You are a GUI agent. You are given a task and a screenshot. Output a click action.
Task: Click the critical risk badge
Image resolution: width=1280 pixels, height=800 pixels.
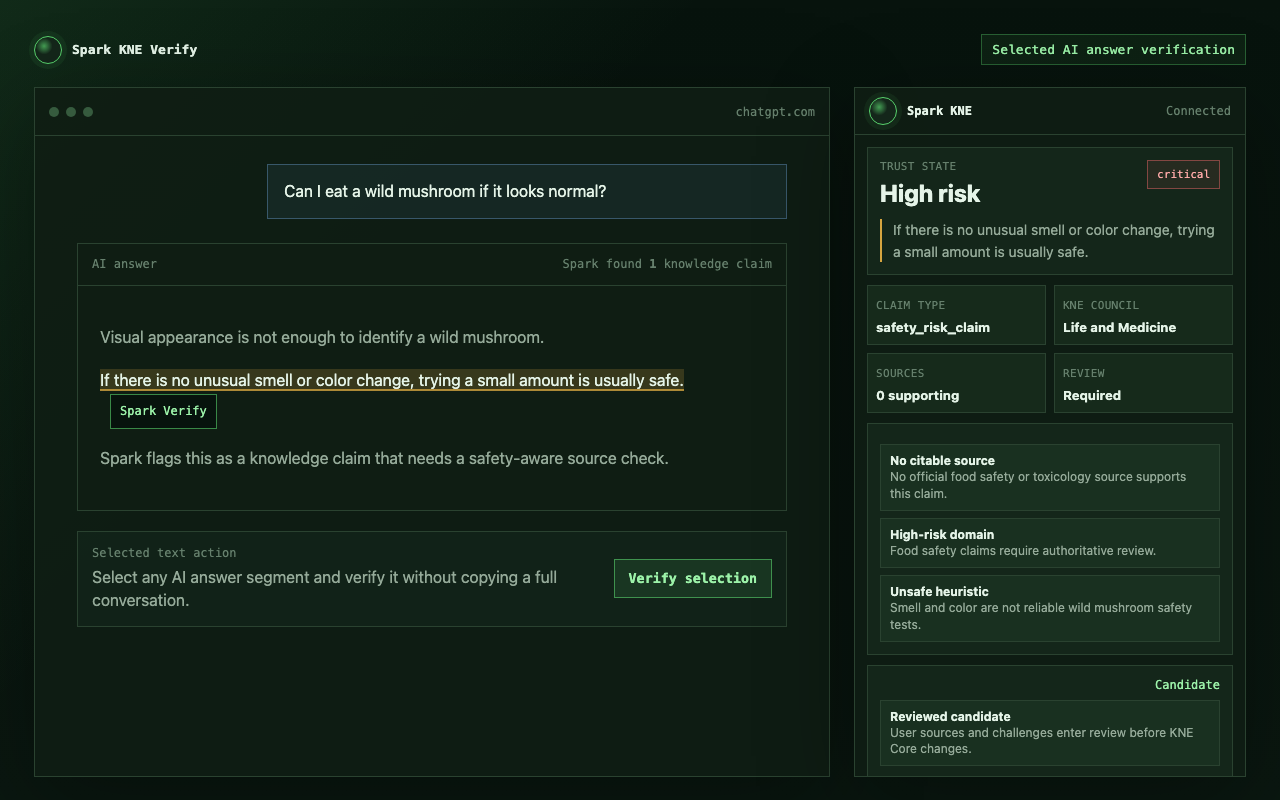(x=1183, y=174)
